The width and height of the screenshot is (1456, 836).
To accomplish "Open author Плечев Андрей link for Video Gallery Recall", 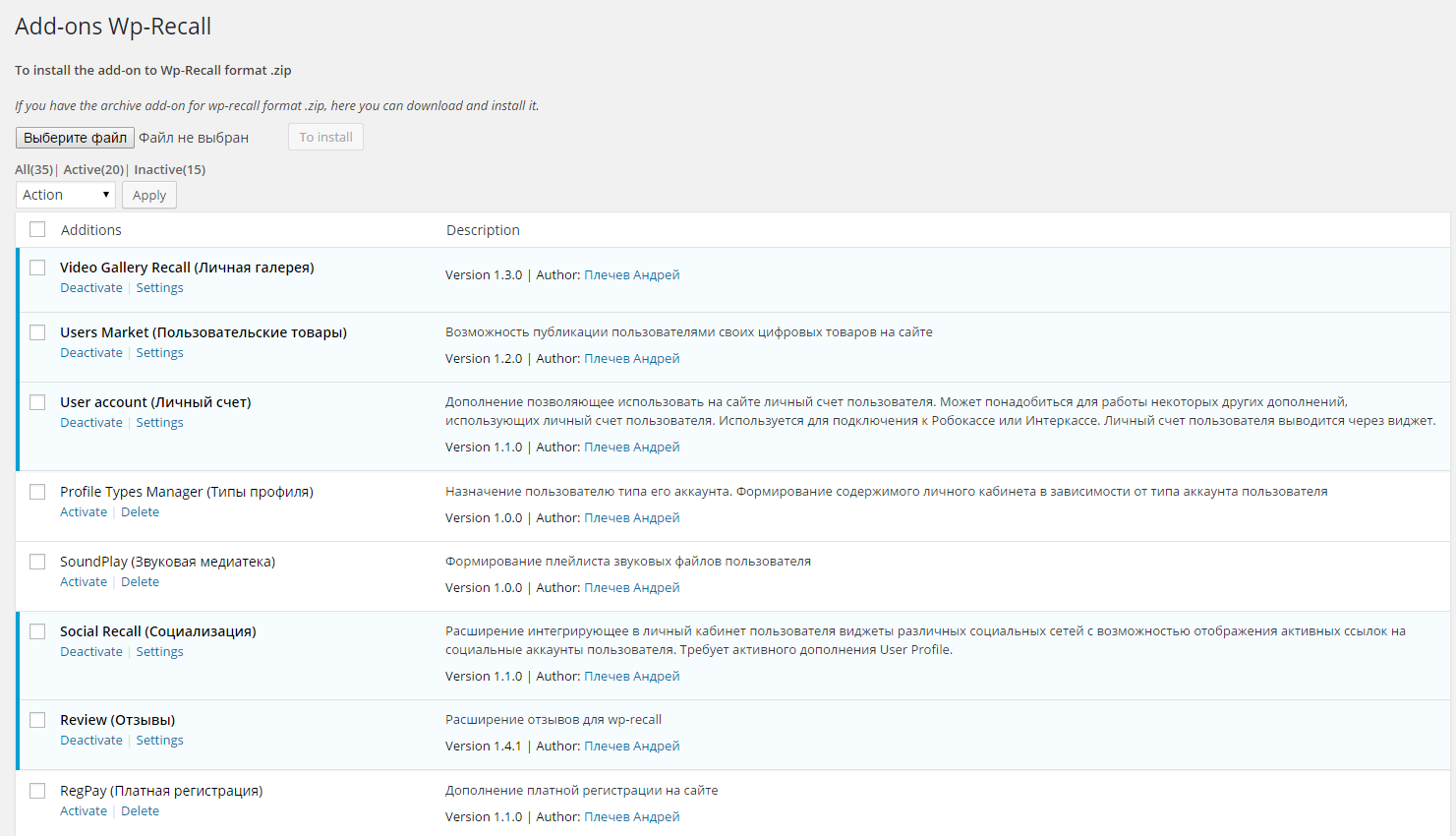I will [x=632, y=275].
